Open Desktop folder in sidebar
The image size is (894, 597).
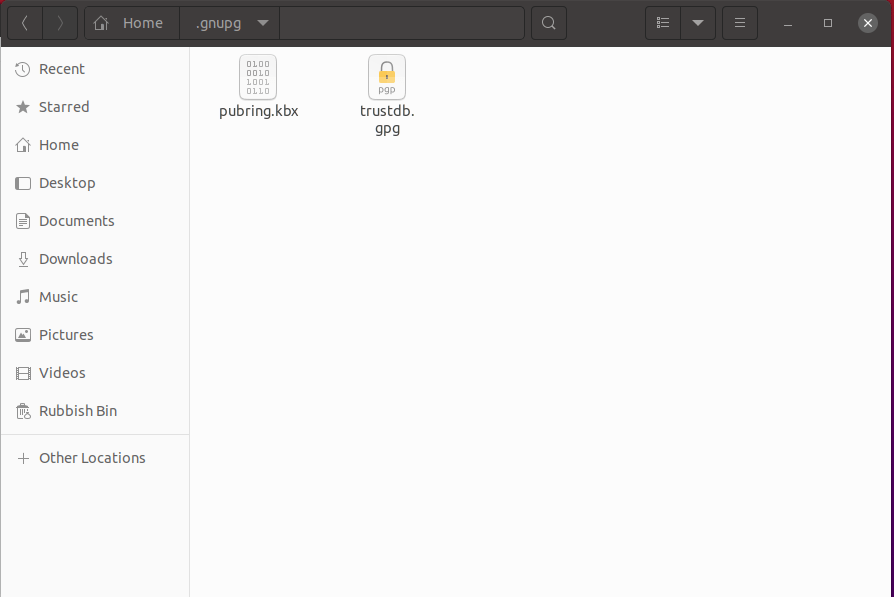point(66,183)
